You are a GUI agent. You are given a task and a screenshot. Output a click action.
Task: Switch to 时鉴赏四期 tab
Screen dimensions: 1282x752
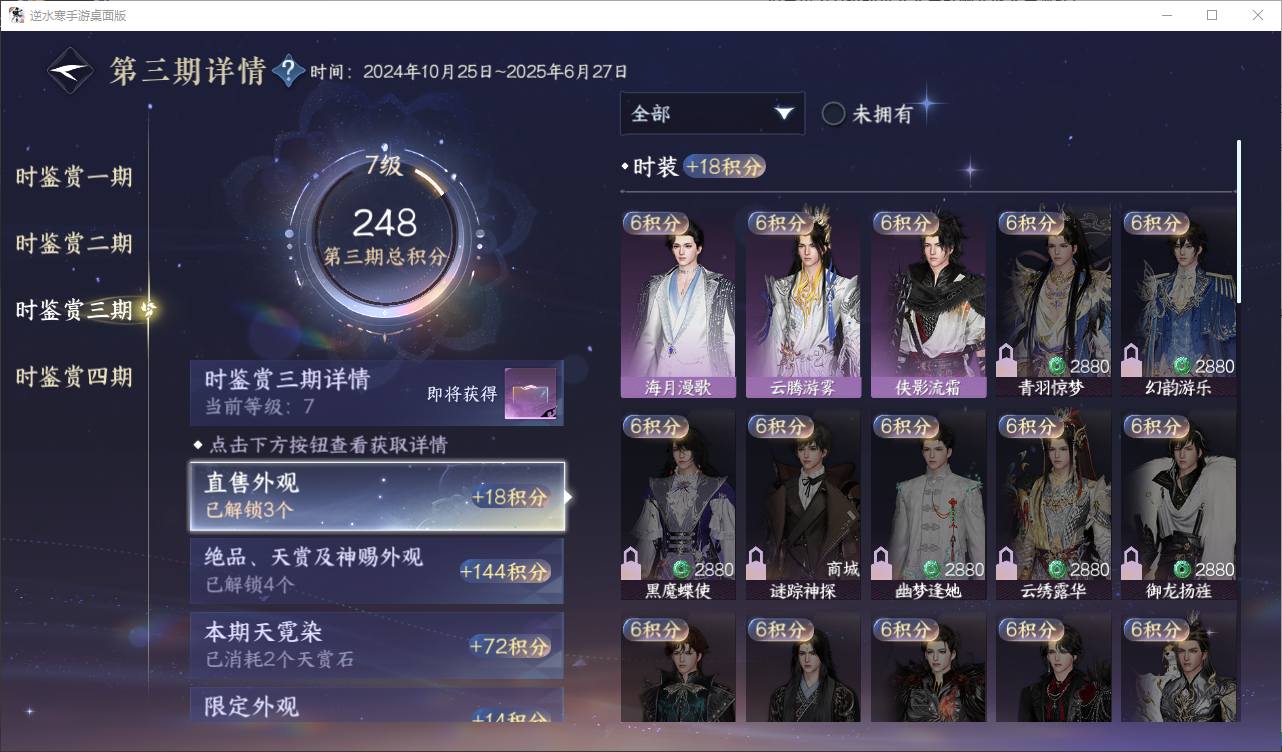tap(74, 377)
